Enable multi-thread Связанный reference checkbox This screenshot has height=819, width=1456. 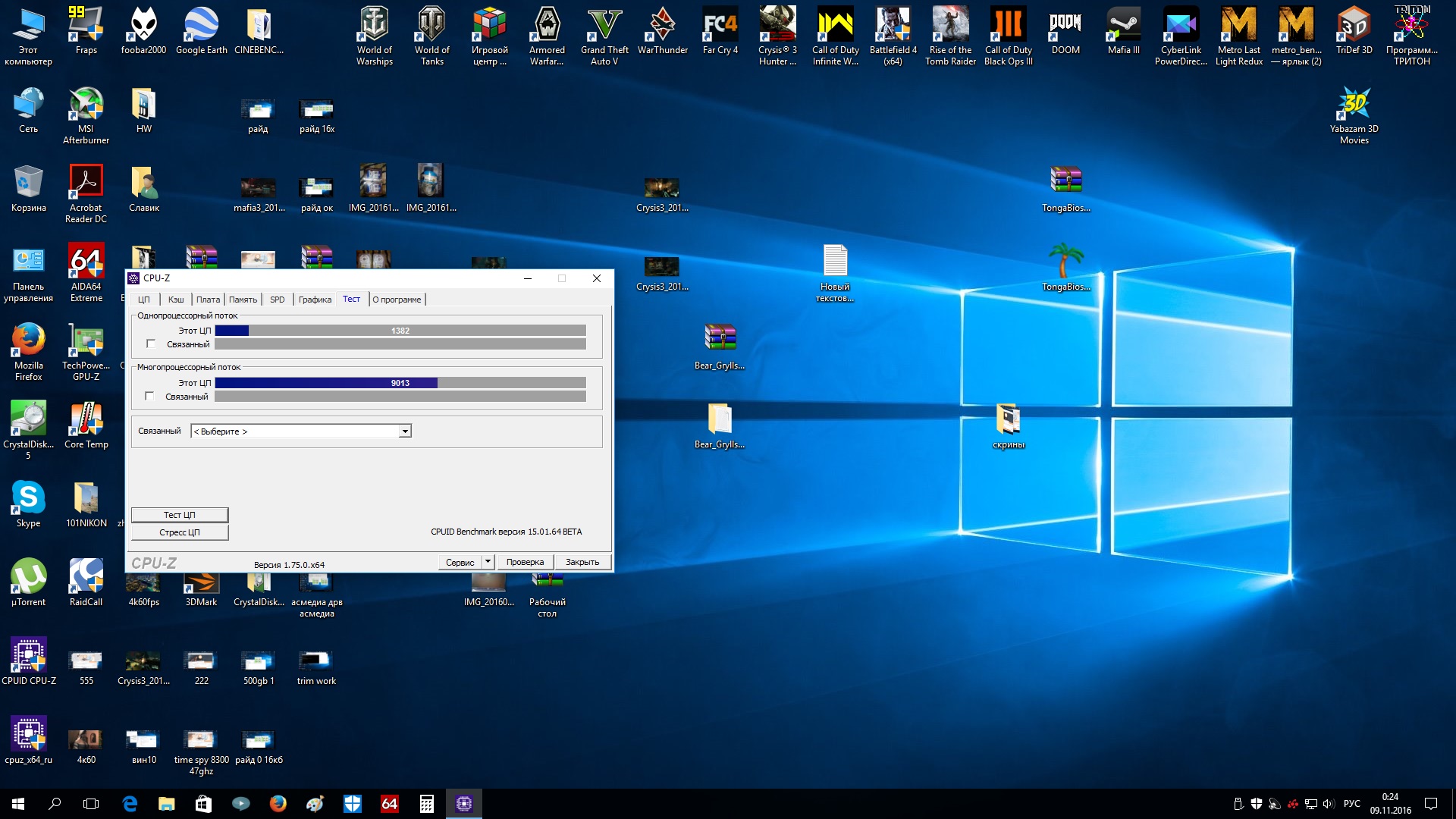pyautogui.click(x=149, y=397)
